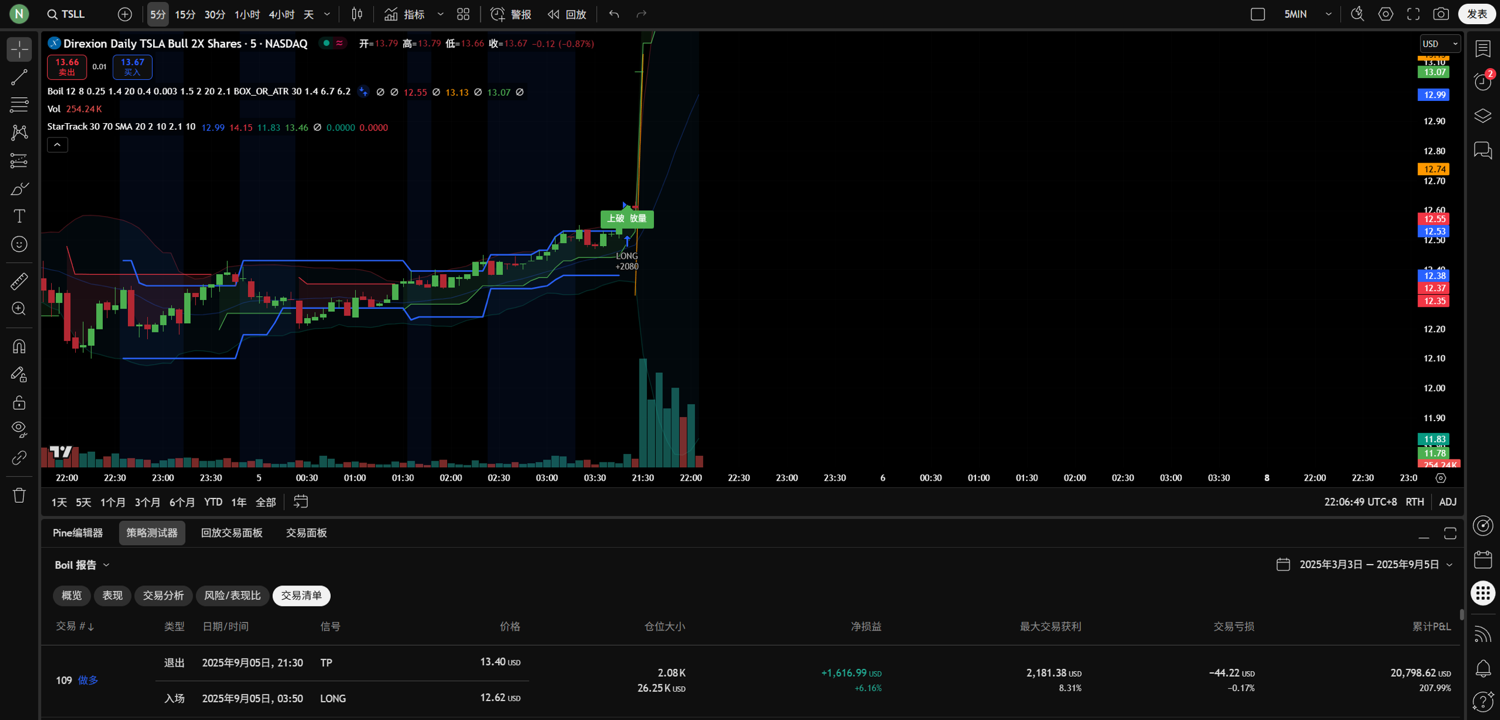
Task: Open the USD currency dropdown
Action: point(1440,44)
